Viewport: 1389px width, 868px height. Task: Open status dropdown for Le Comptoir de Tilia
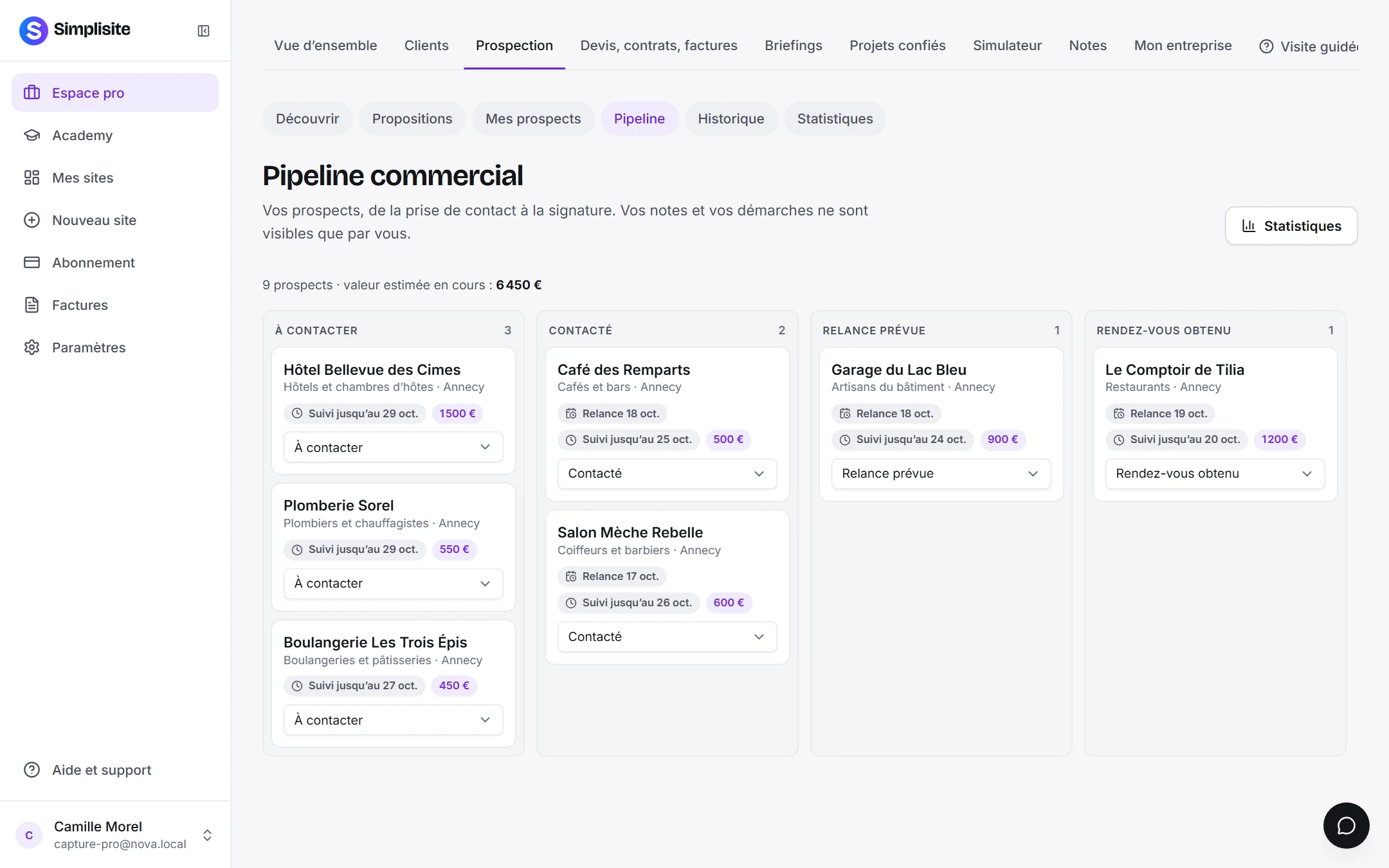pos(1215,473)
